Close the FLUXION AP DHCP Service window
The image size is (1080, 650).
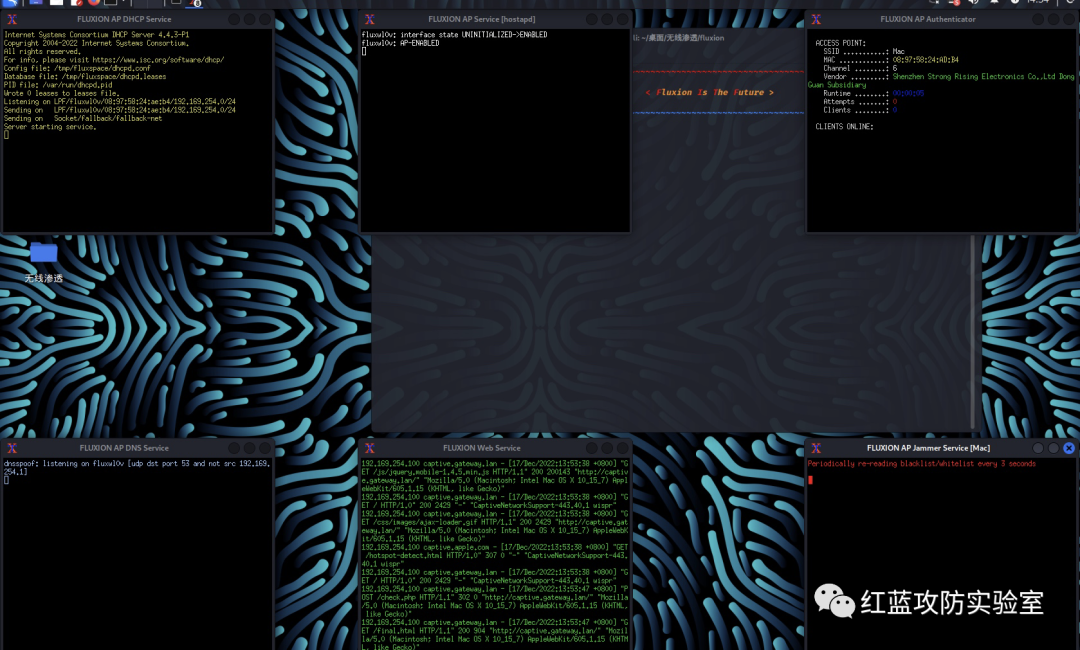click(x=264, y=19)
